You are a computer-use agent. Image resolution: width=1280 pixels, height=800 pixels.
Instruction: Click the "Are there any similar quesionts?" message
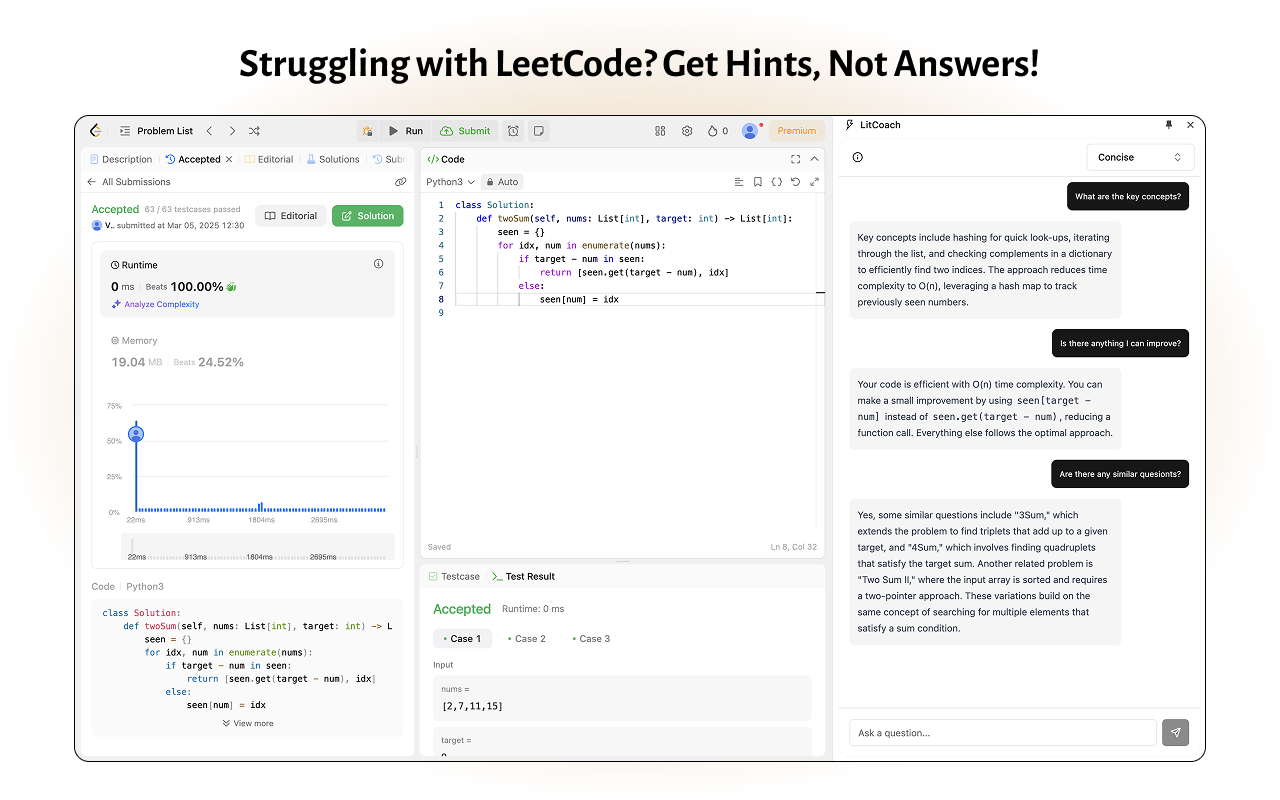[1121, 474]
